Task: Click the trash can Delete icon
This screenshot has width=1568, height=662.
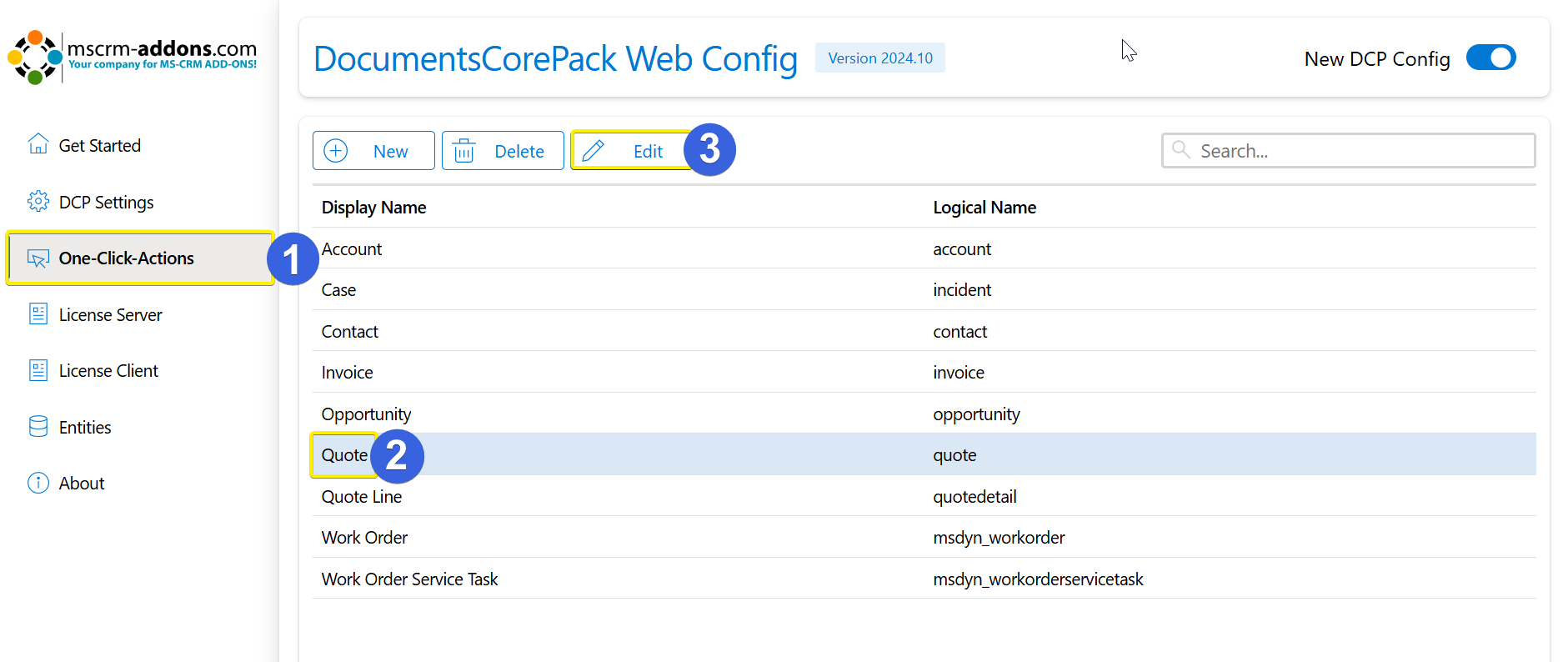Action: [x=464, y=151]
